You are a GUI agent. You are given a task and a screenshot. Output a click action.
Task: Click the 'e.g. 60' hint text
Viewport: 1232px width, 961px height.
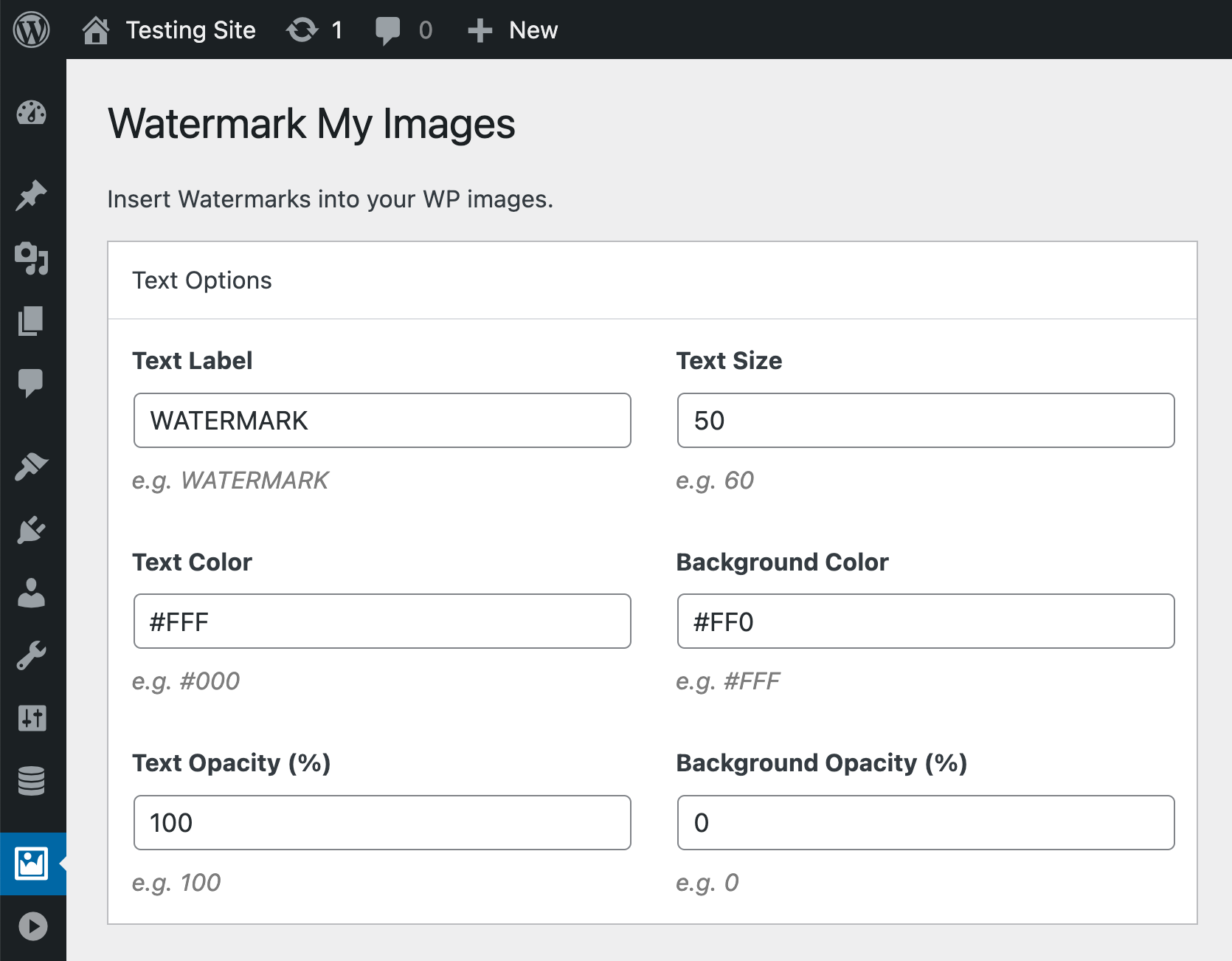(x=715, y=480)
